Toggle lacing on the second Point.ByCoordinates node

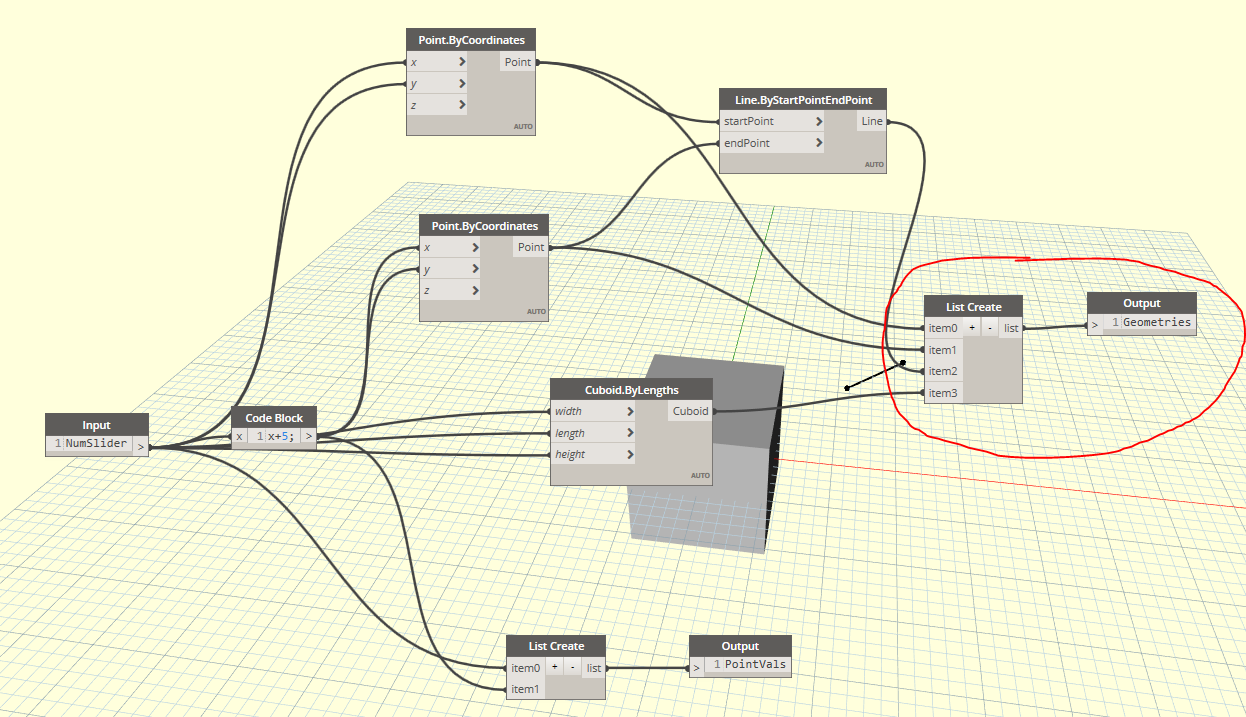pos(536,311)
